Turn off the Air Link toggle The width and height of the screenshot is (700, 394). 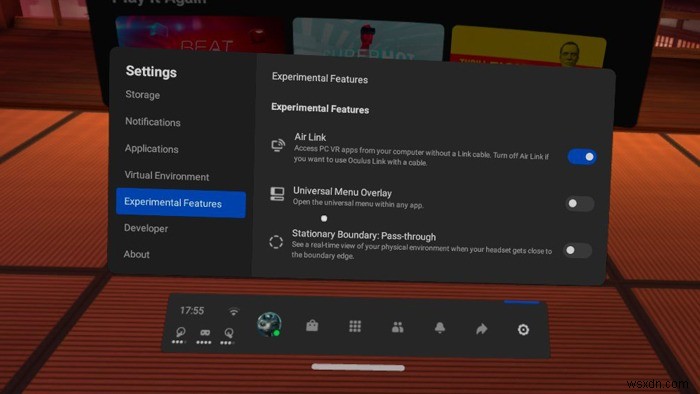(582, 157)
